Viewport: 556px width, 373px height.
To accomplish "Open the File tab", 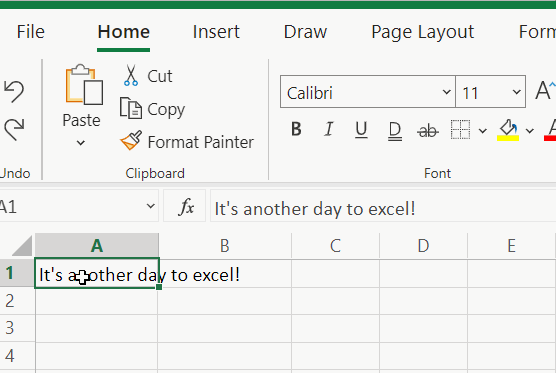I will pos(31,32).
